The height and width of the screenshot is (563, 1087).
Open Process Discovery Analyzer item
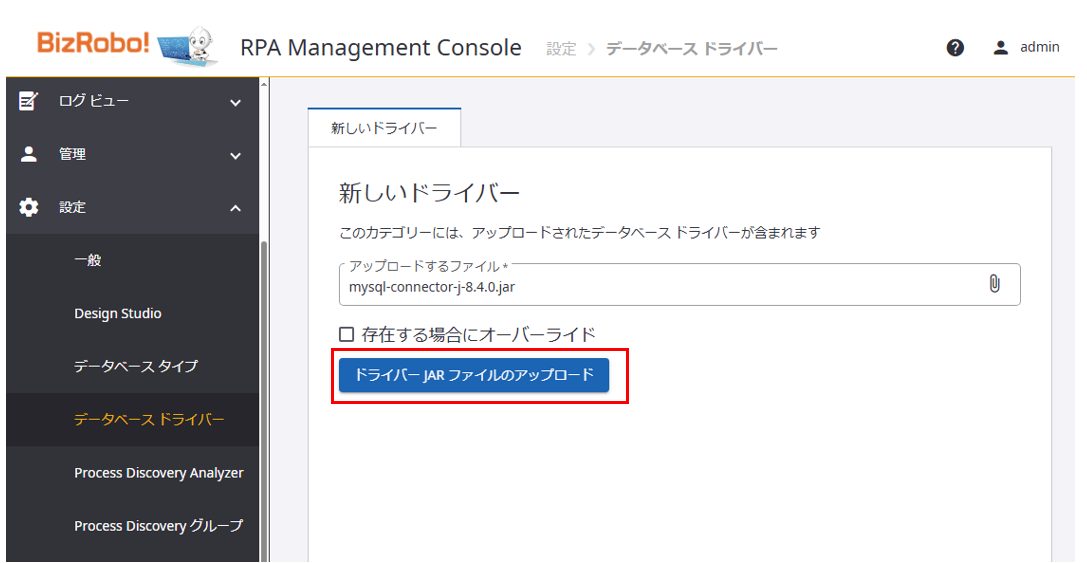coord(158,472)
